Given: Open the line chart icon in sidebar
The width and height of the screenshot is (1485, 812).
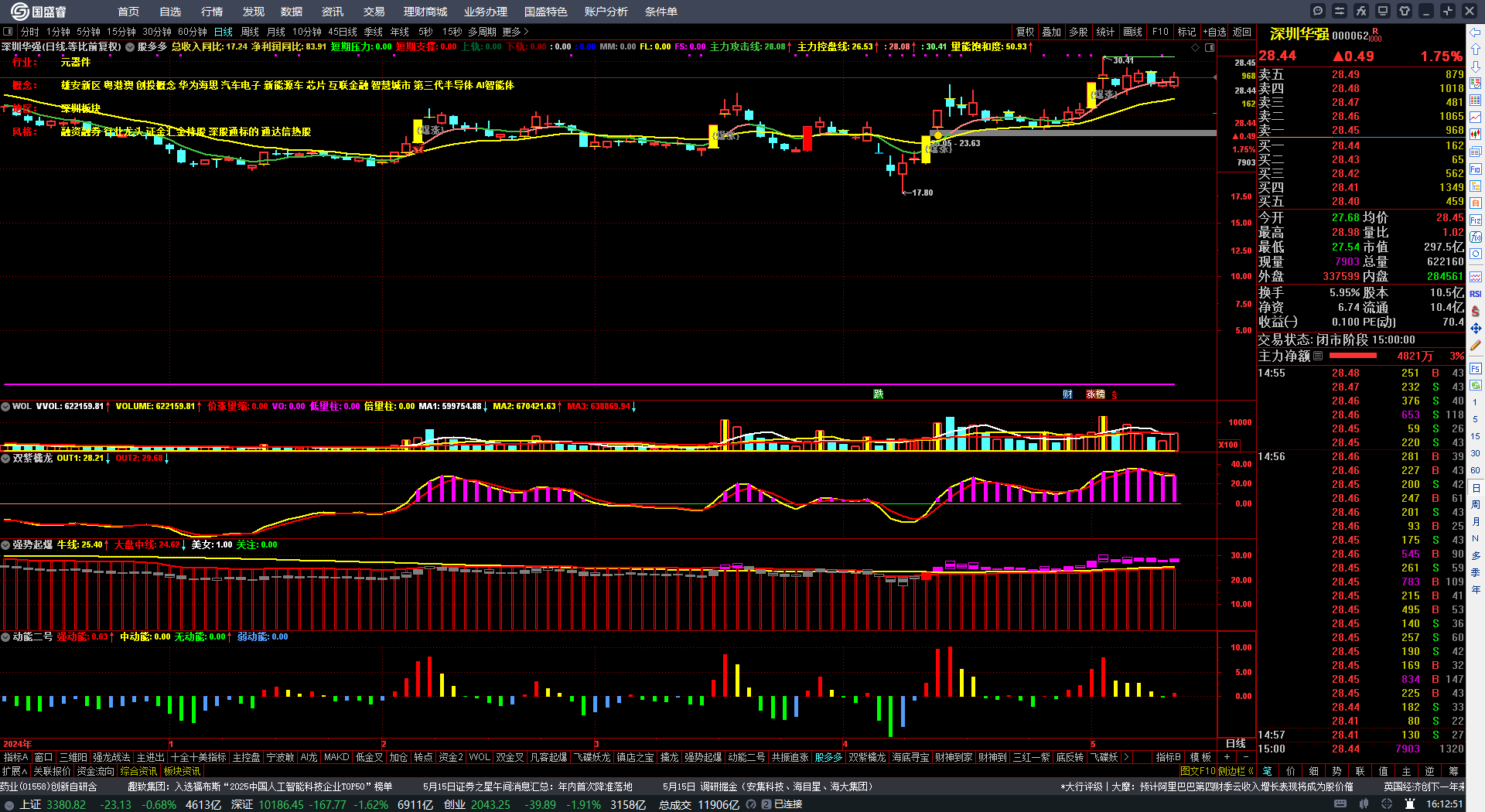Looking at the screenshot, I should point(1476,118).
